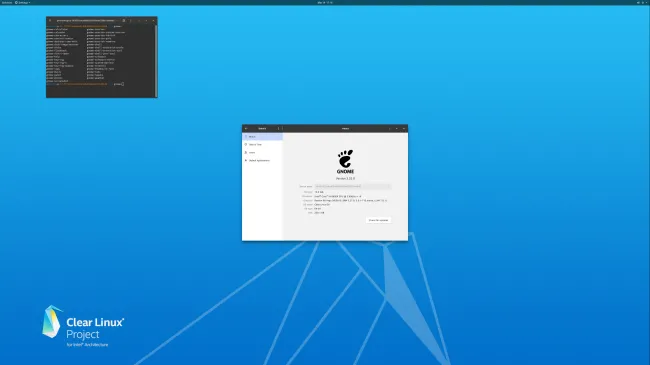Image resolution: width=650 pixels, height=365 pixels.
Task: Maximize the terminal window
Action: point(146,20)
